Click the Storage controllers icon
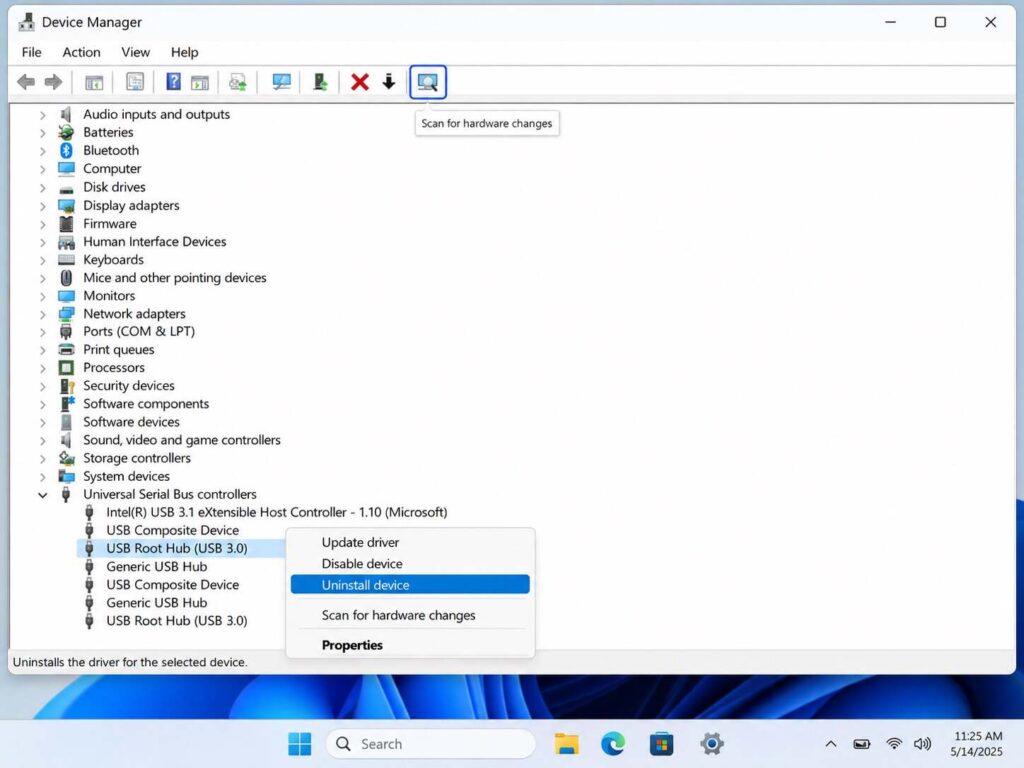Image resolution: width=1024 pixels, height=768 pixels. click(x=67, y=458)
